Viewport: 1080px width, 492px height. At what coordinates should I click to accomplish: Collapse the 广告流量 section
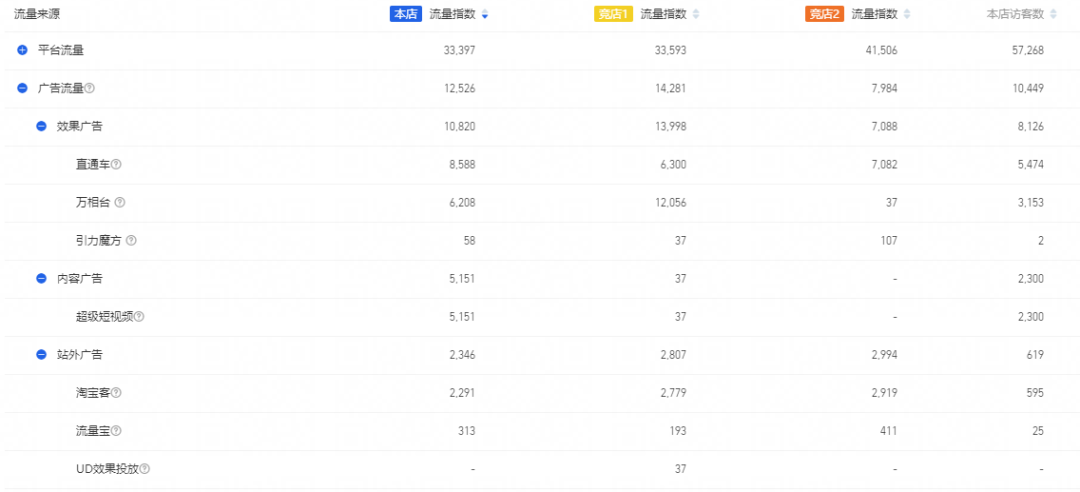pos(22,89)
